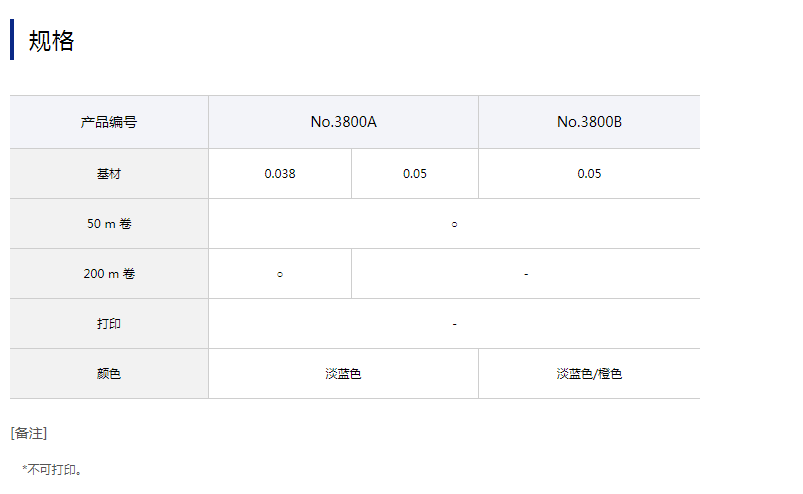Select the 颜色 row label
The width and height of the screenshot is (803, 494).
(x=109, y=374)
